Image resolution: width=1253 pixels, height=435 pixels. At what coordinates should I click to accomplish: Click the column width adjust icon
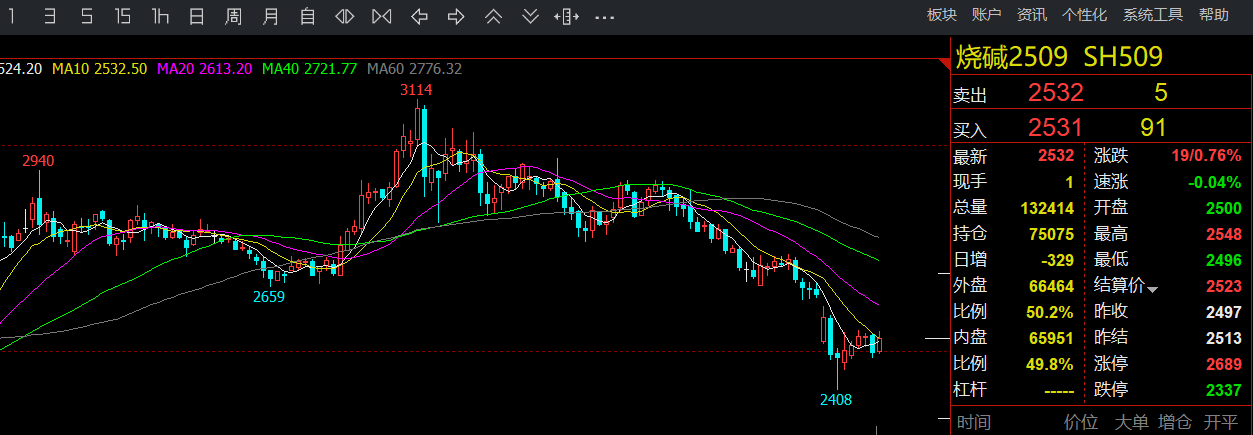[x=567, y=16]
